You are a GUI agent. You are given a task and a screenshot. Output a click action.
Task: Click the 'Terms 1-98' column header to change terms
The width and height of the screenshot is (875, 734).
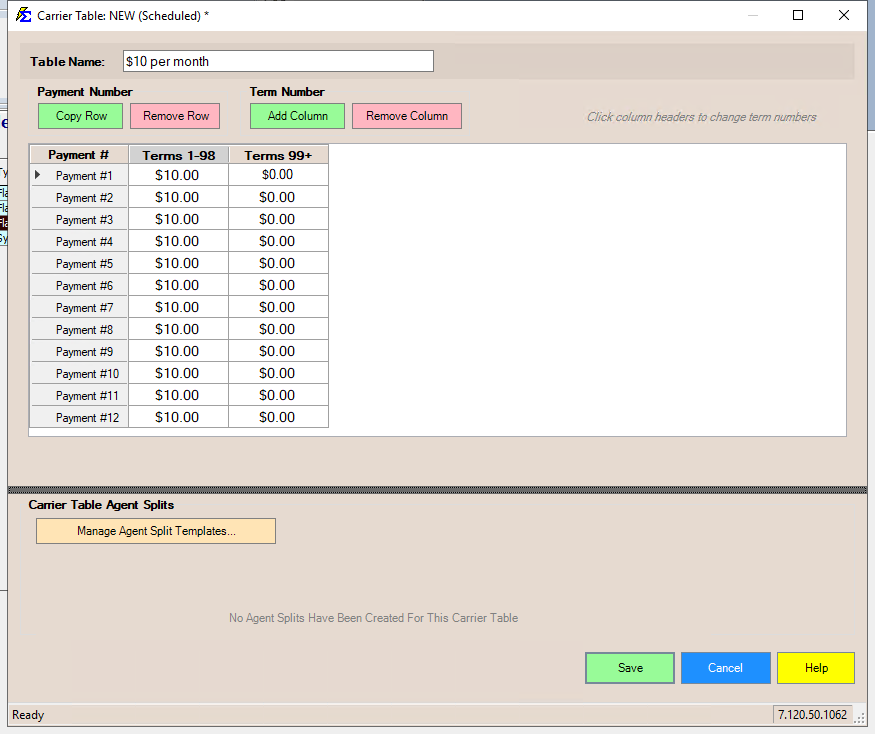tap(178, 155)
